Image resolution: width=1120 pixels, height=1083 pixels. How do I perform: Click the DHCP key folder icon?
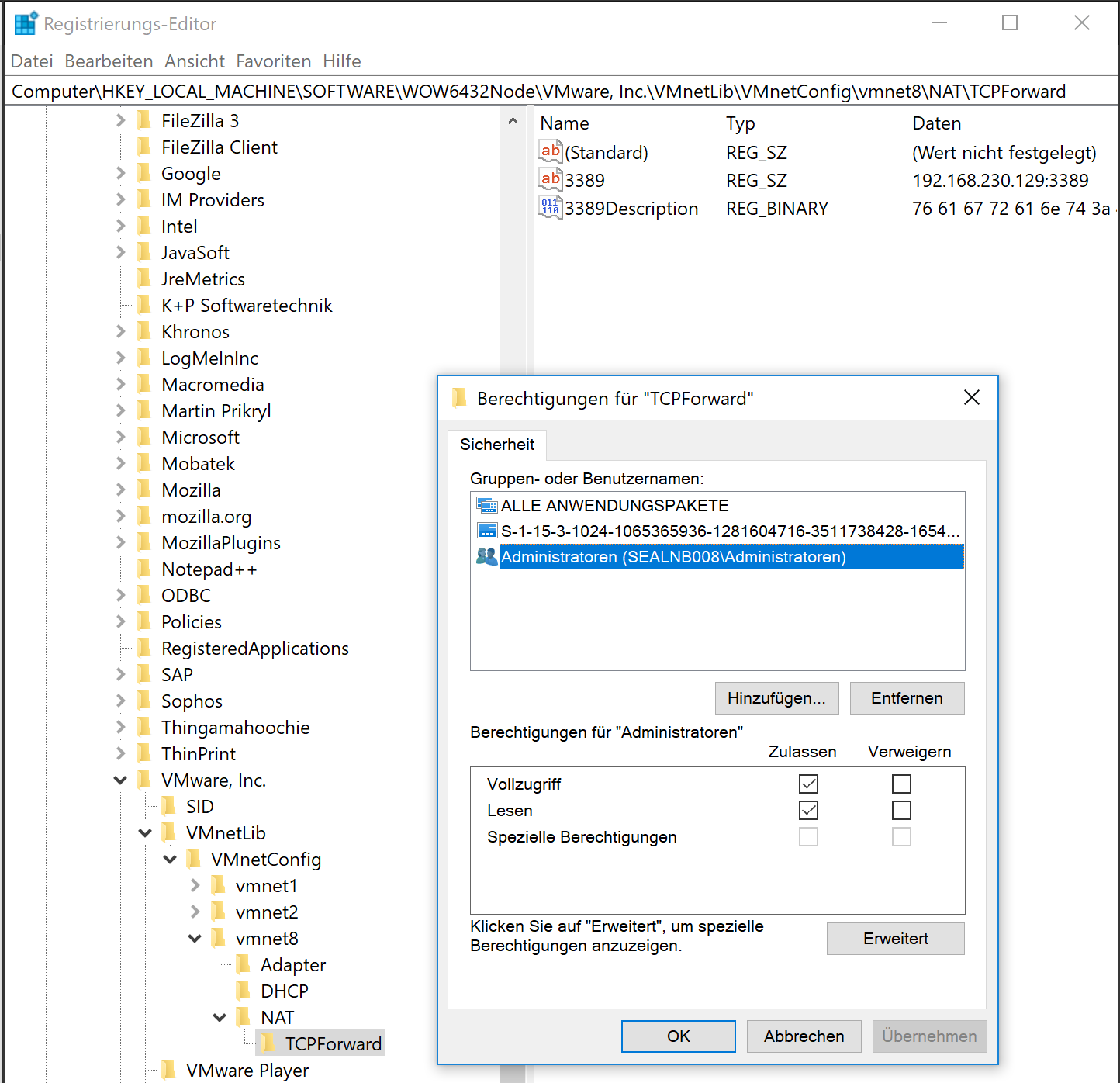pos(243,991)
